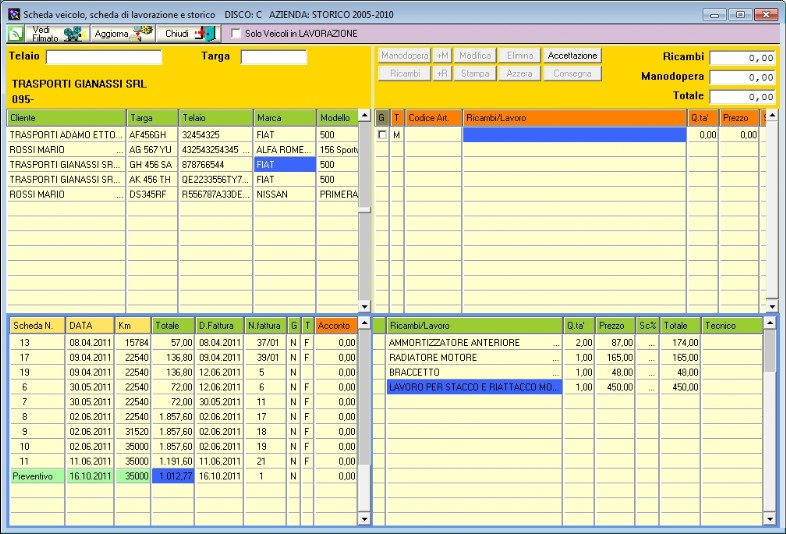786x534 pixels.
Task: Click the Consegna button
Action: click(572, 74)
